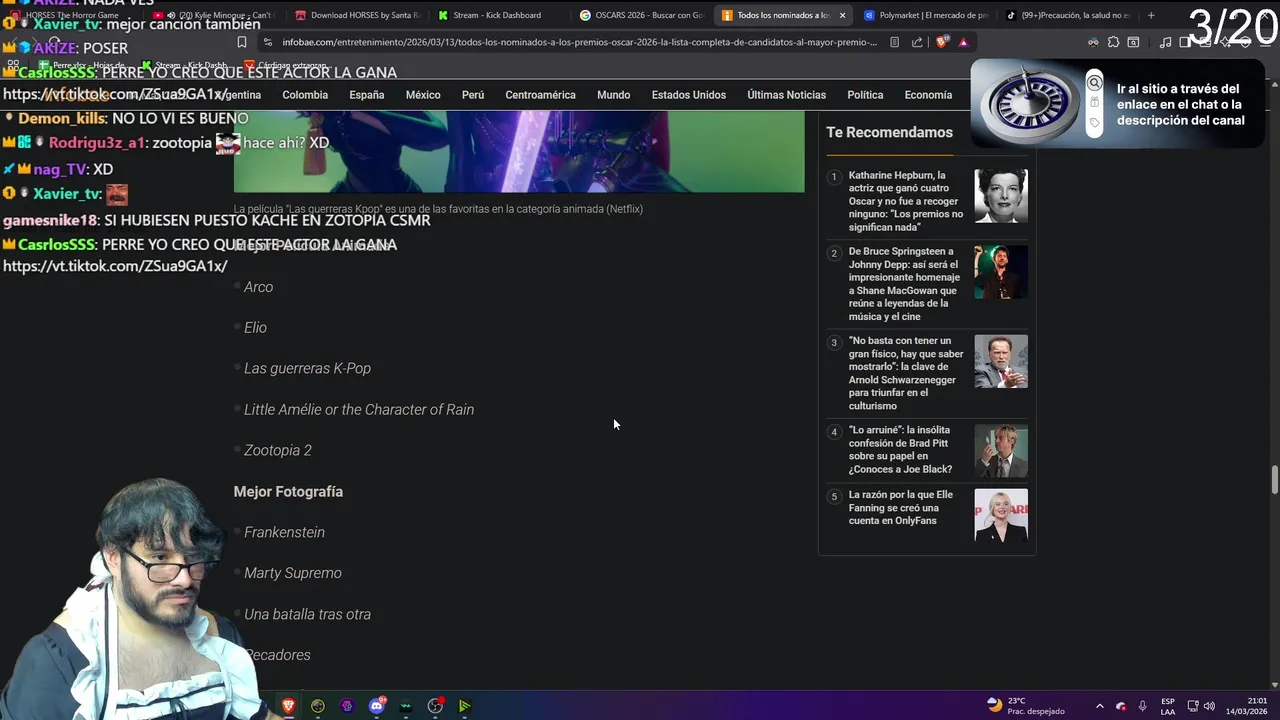Screen dimensions: 1280x720
Task: Bookmark this page with bookmark icon
Action: [242, 42]
